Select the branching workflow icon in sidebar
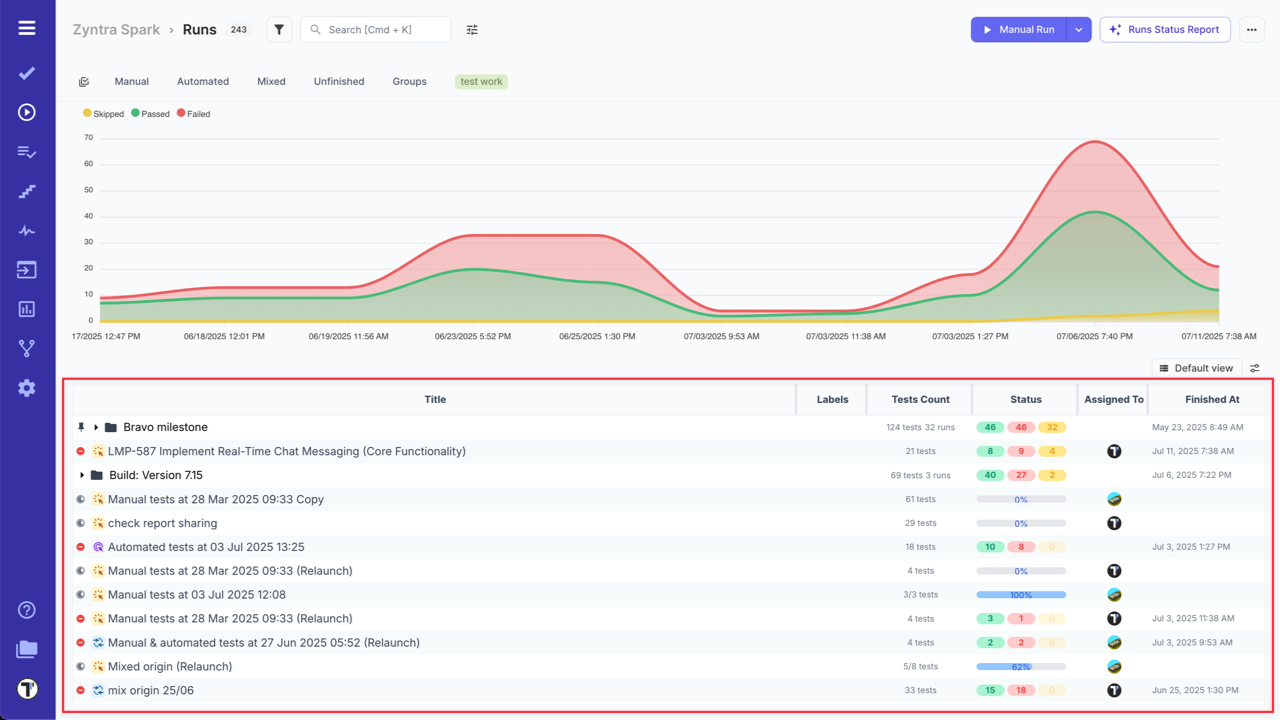The height and width of the screenshot is (720, 1280). (26, 347)
